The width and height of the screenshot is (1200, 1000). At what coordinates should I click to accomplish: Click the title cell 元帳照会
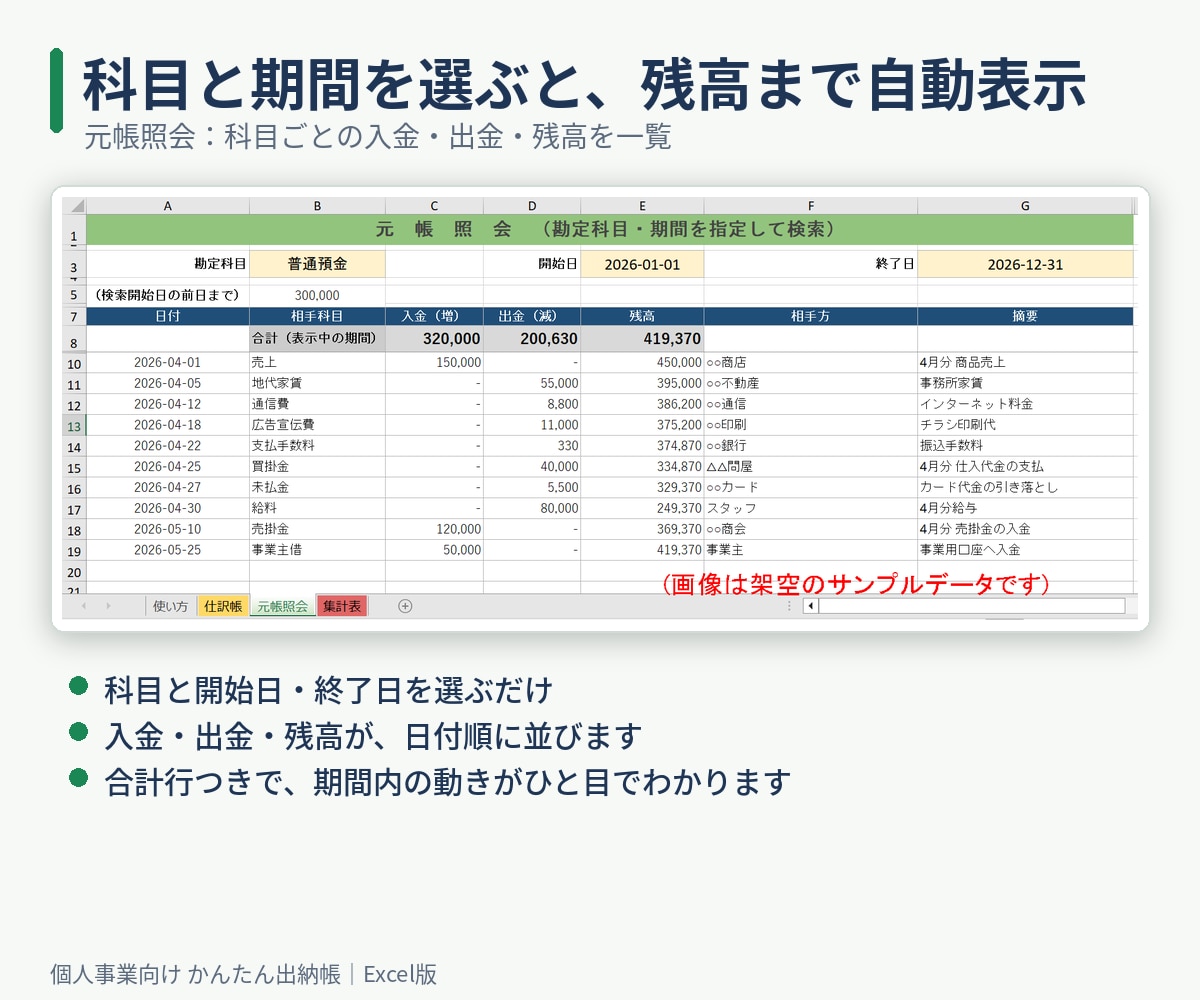[x=610, y=229]
